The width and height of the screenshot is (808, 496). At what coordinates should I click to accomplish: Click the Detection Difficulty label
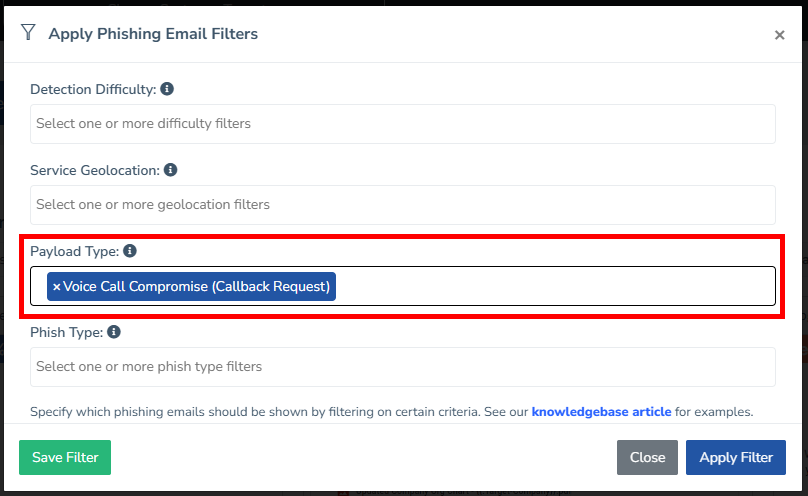(93, 89)
